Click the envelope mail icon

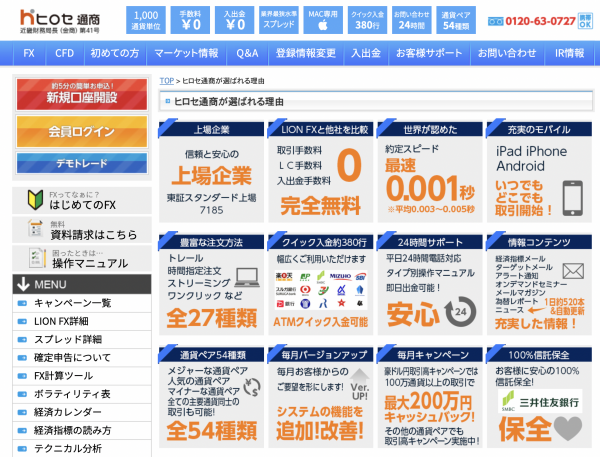[573, 271]
